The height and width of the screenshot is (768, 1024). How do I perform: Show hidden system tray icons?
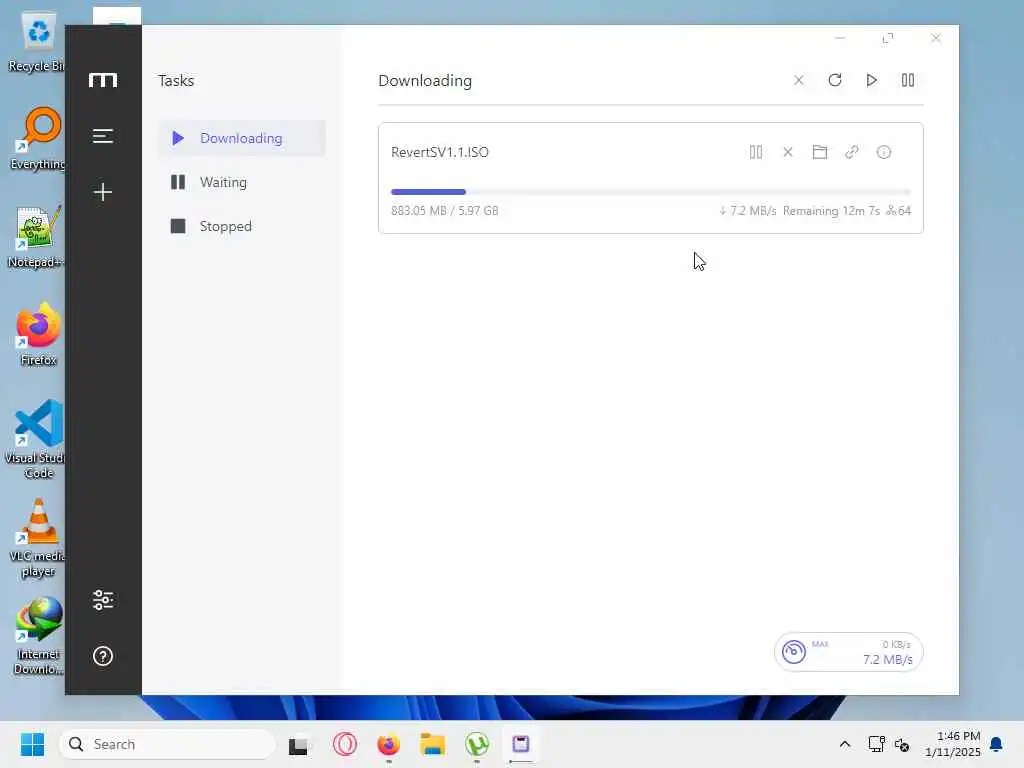844,744
